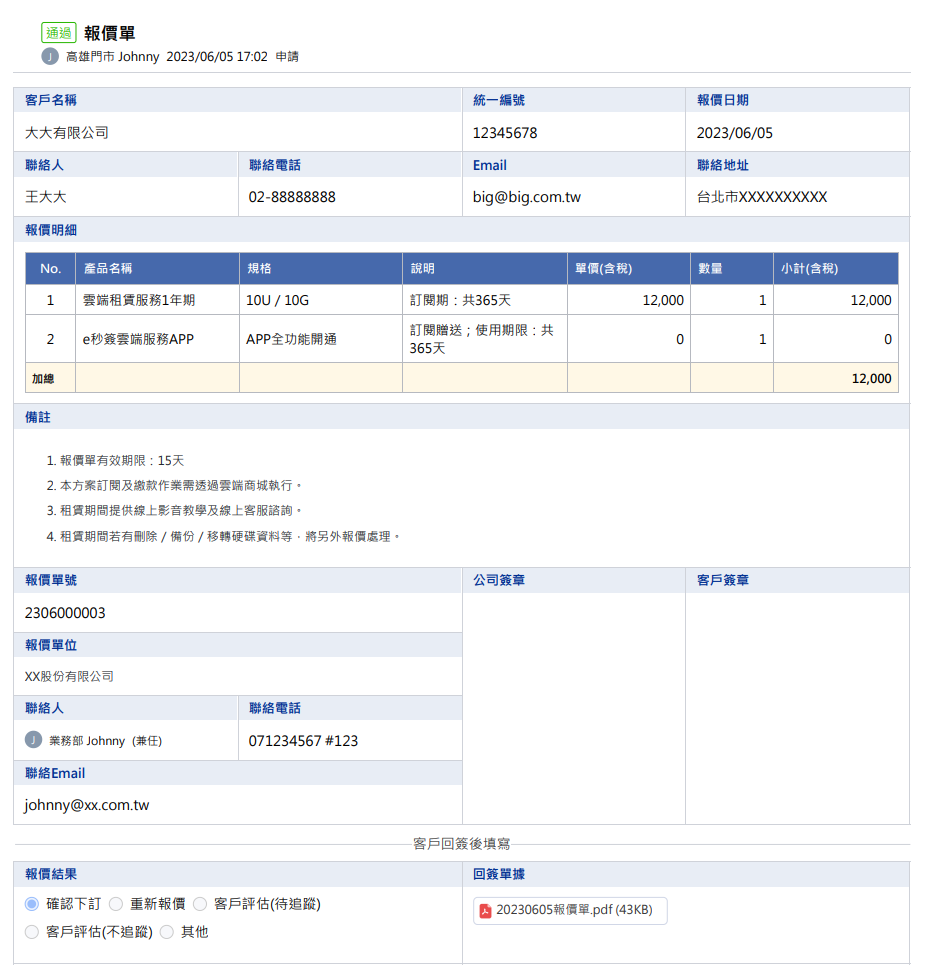Open the 20230605報價單.pdf attachment
Viewport: 929px width, 978px height.
pyautogui.click(x=570, y=911)
